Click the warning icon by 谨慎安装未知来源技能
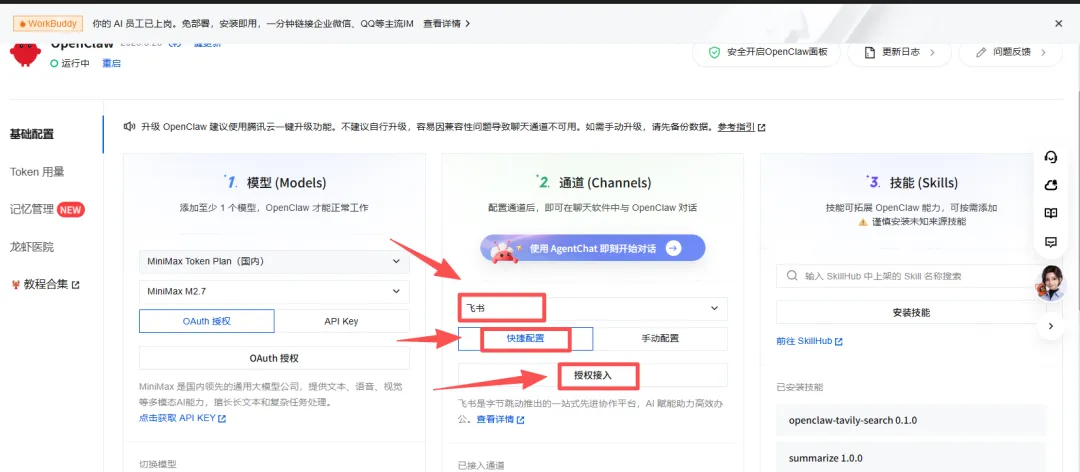Screen dimensions: 1080x472 tap(862, 222)
